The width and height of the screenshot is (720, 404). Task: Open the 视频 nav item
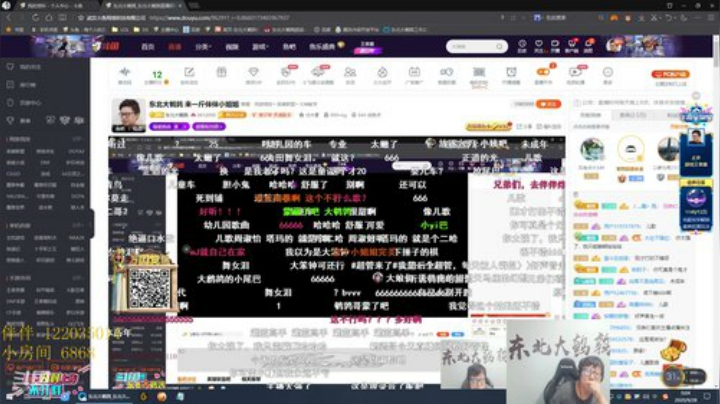tap(232, 47)
